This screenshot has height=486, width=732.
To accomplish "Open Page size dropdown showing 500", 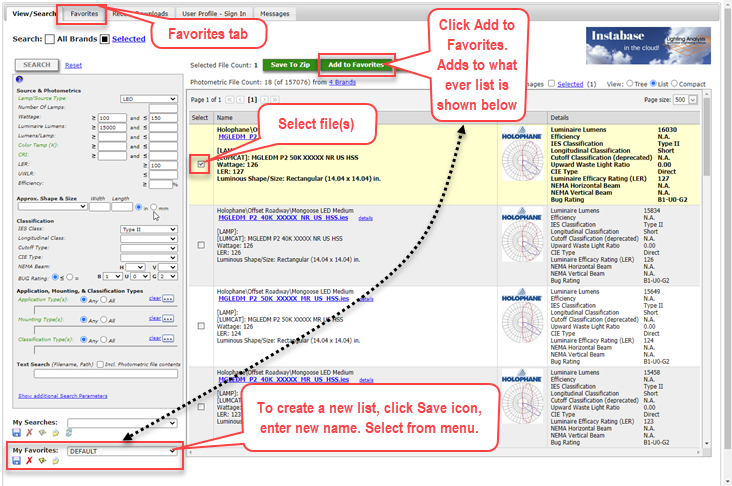I will 685,100.
